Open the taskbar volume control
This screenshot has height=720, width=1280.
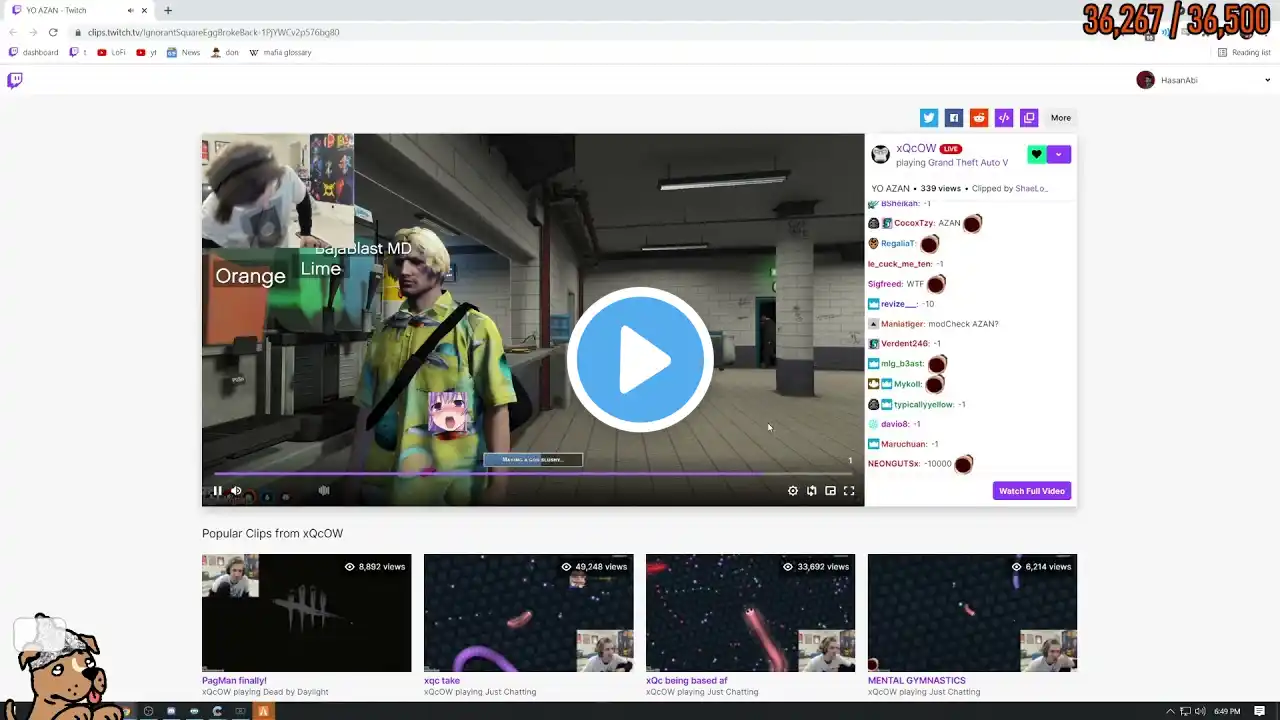click(x=1200, y=711)
